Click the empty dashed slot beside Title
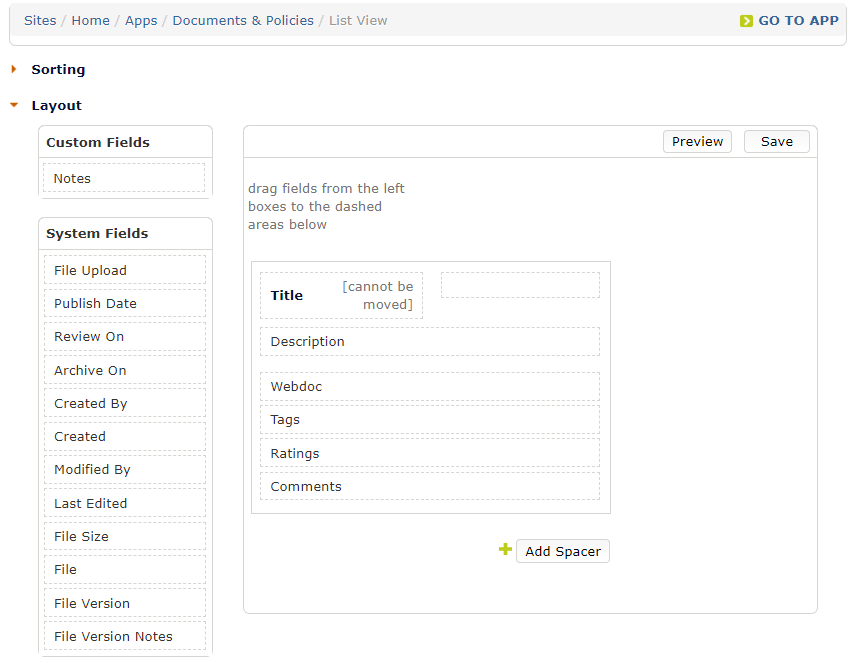Screen dimensions: 854x663 [520, 285]
